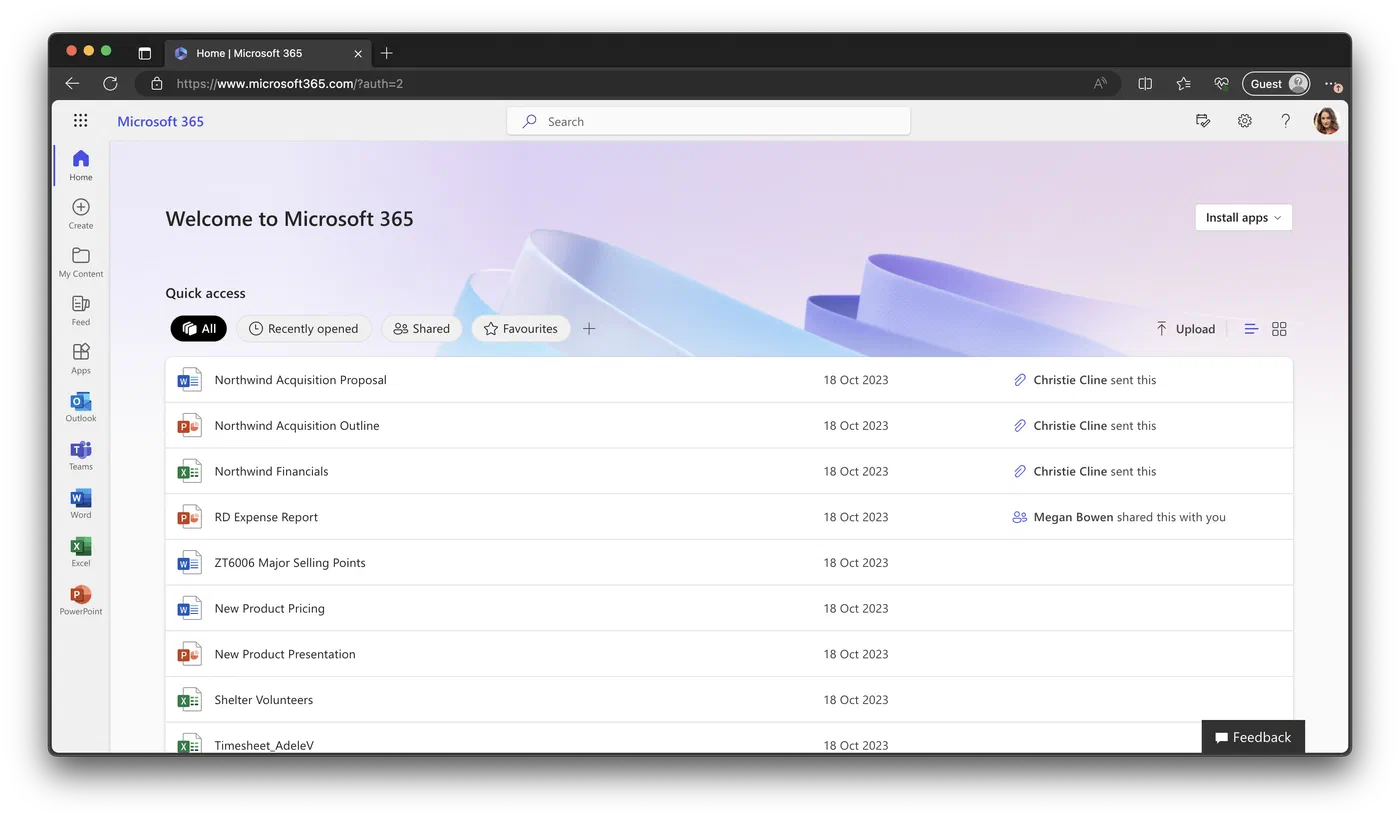Open My Content in the sidebar
This screenshot has width=1400, height=820.
[81, 262]
